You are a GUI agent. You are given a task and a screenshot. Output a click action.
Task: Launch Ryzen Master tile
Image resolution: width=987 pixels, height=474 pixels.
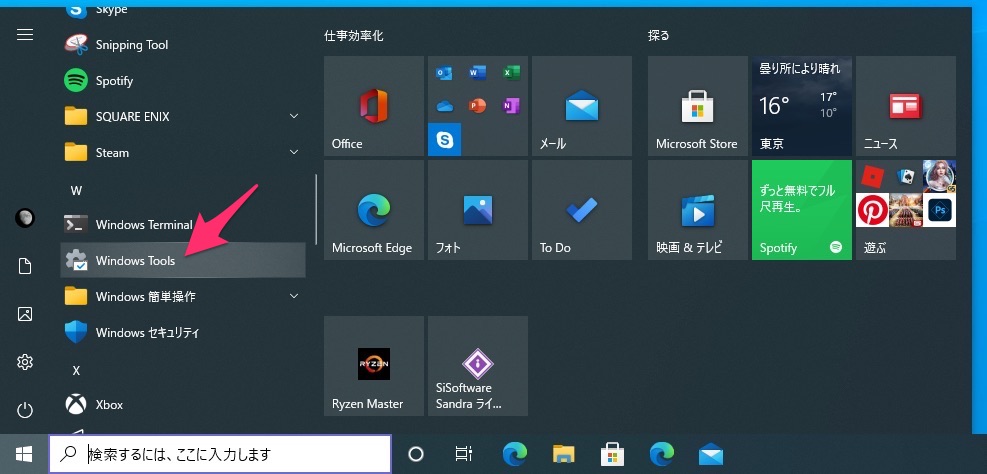[374, 366]
